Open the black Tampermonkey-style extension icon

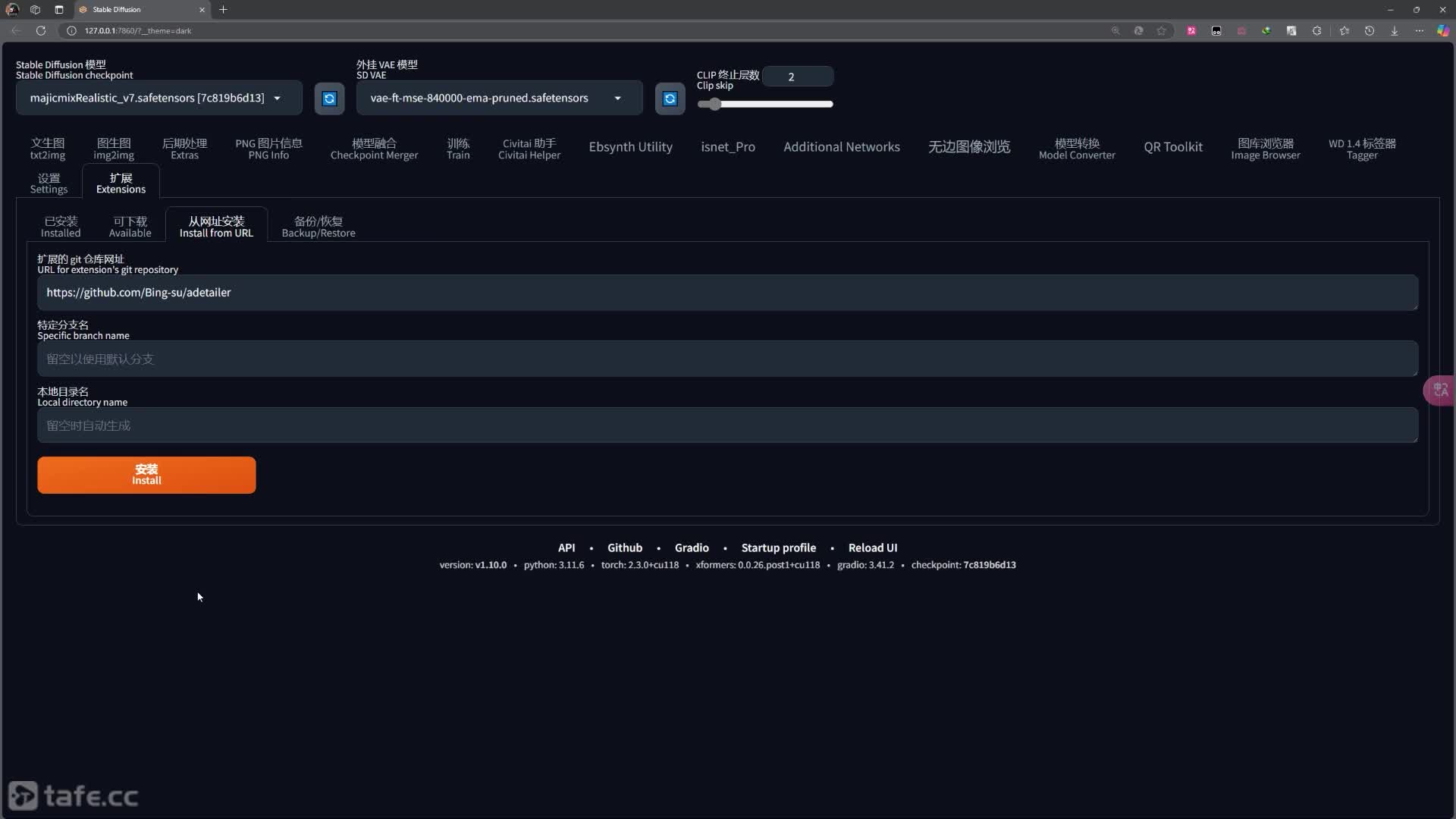tap(1216, 31)
